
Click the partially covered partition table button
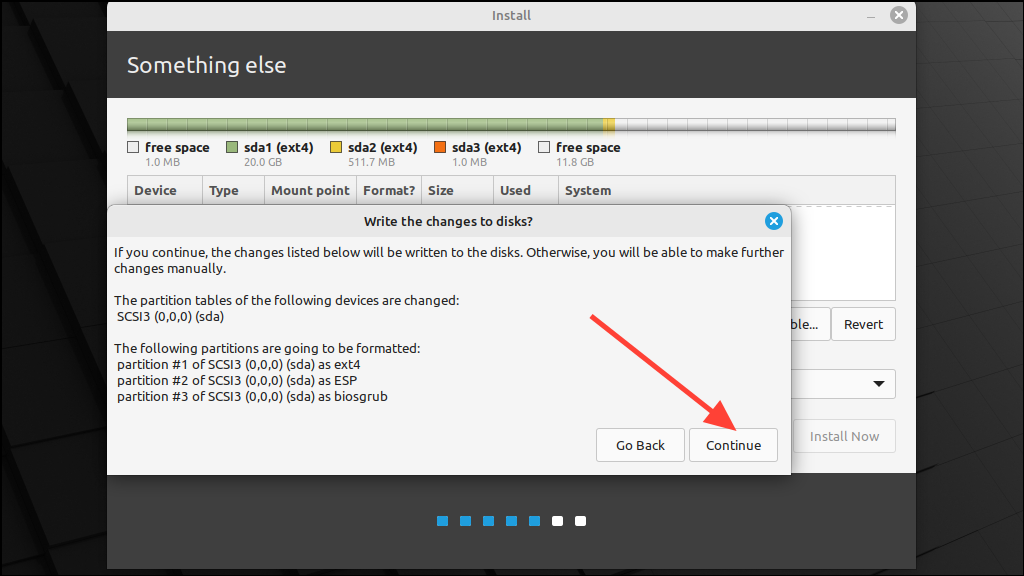(810, 323)
